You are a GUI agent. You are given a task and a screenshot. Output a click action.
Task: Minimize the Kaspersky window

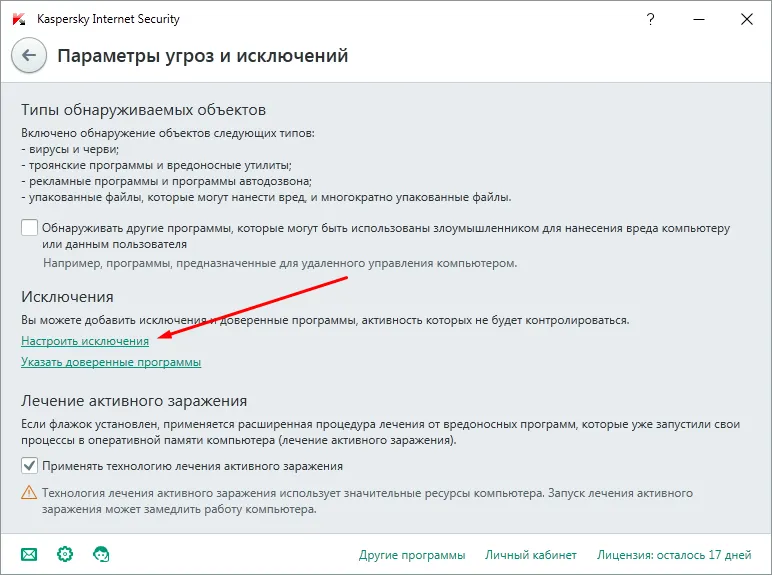pos(699,19)
